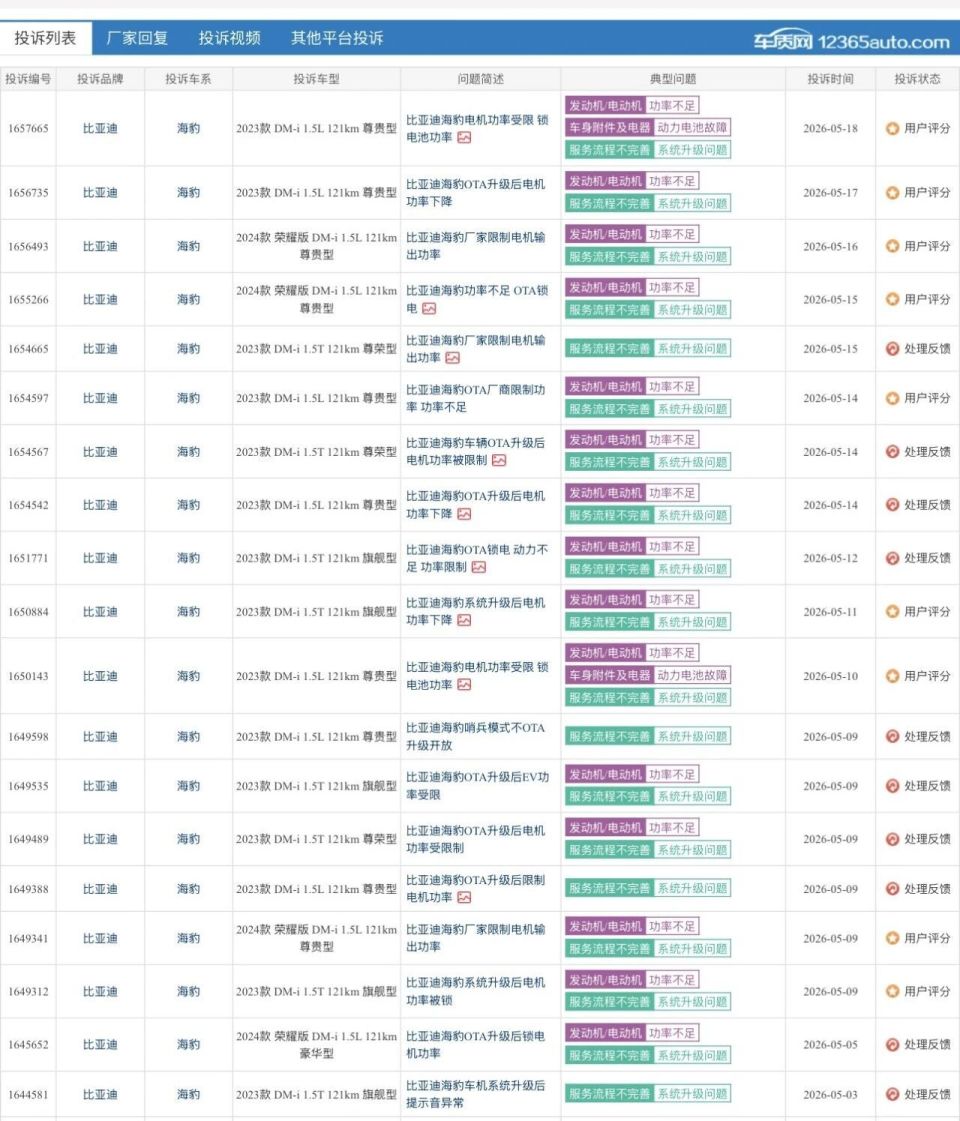
Task: Click the 车质网 12365auto.com logo
Action: click(x=851, y=41)
